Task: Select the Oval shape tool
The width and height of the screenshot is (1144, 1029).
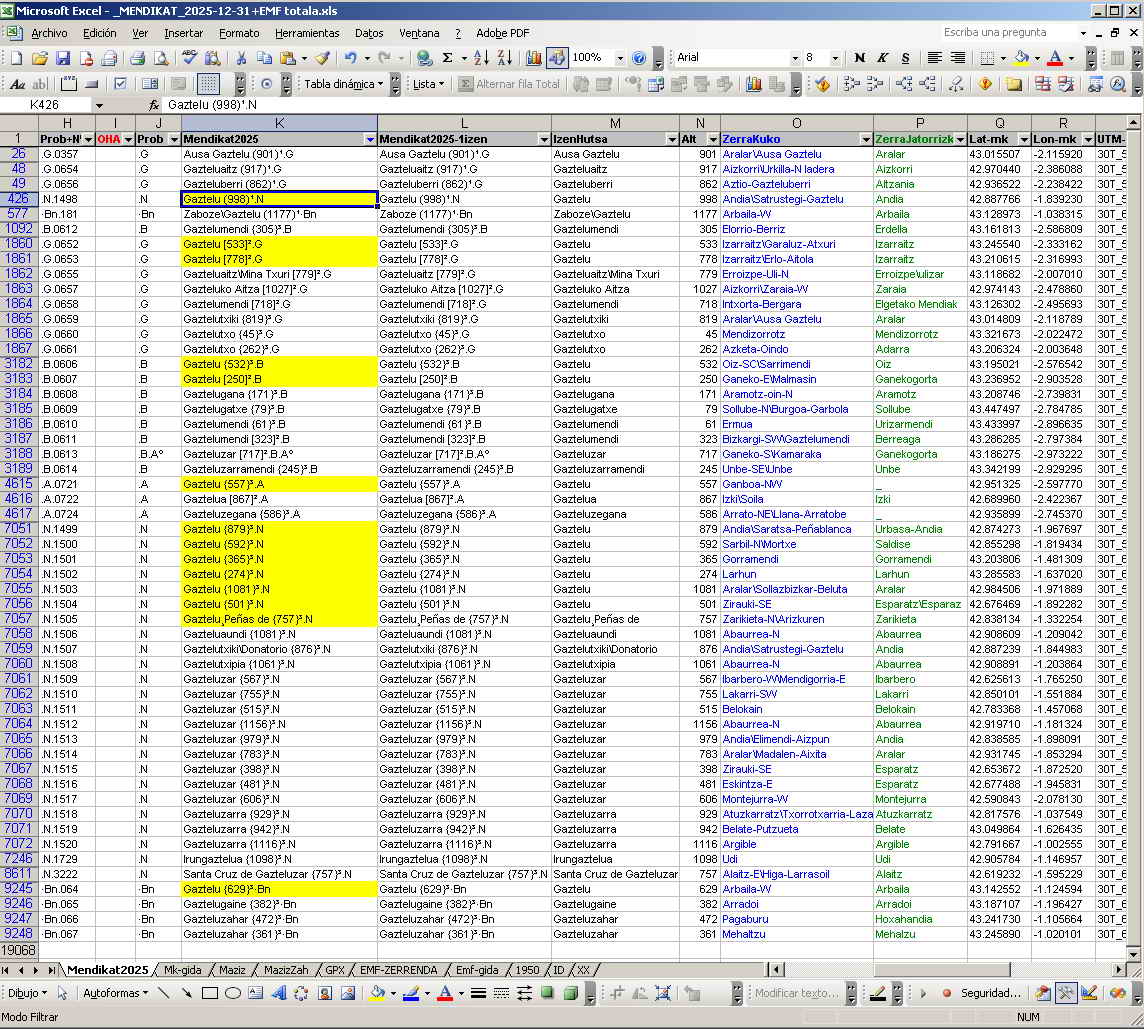Action: (233, 993)
